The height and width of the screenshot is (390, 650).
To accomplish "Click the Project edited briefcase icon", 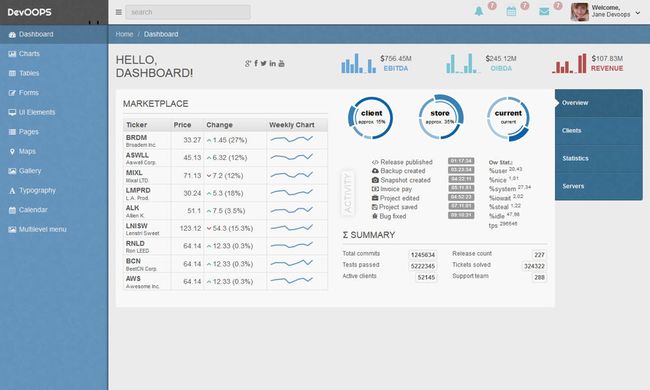I will [x=375, y=198].
